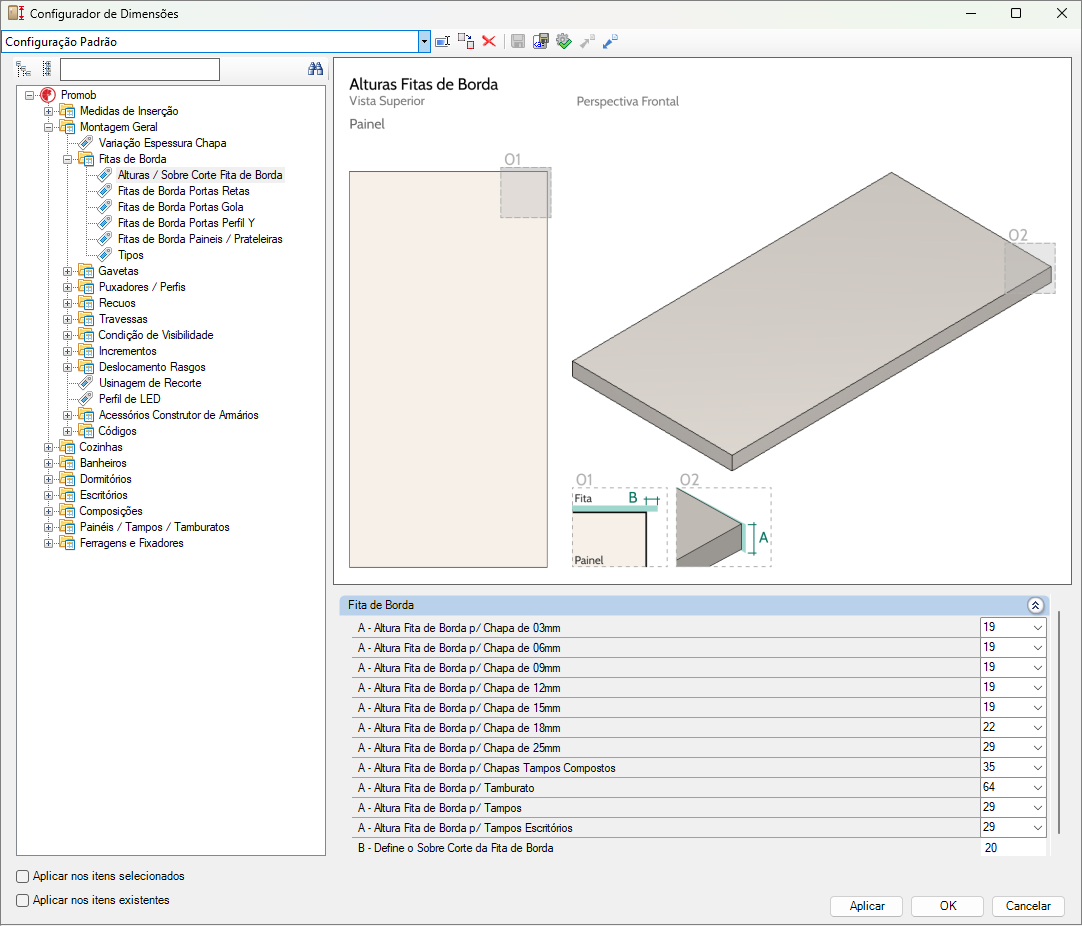Select Fitas de Borda Portas Retas item
The image size is (1082, 926).
click(x=183, y=191)
